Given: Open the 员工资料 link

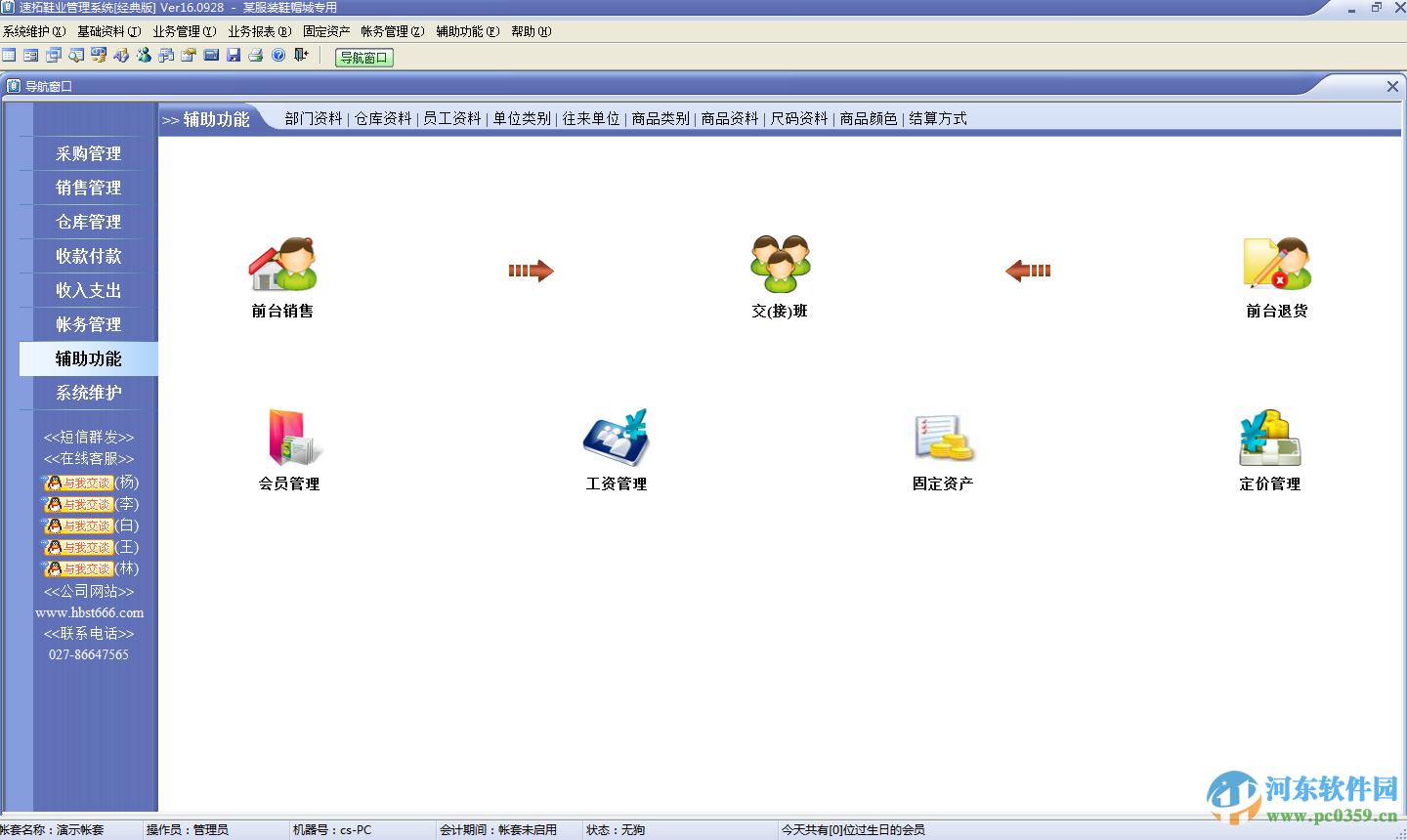Looking at the screenshot, I should click(x=452, y=118).
